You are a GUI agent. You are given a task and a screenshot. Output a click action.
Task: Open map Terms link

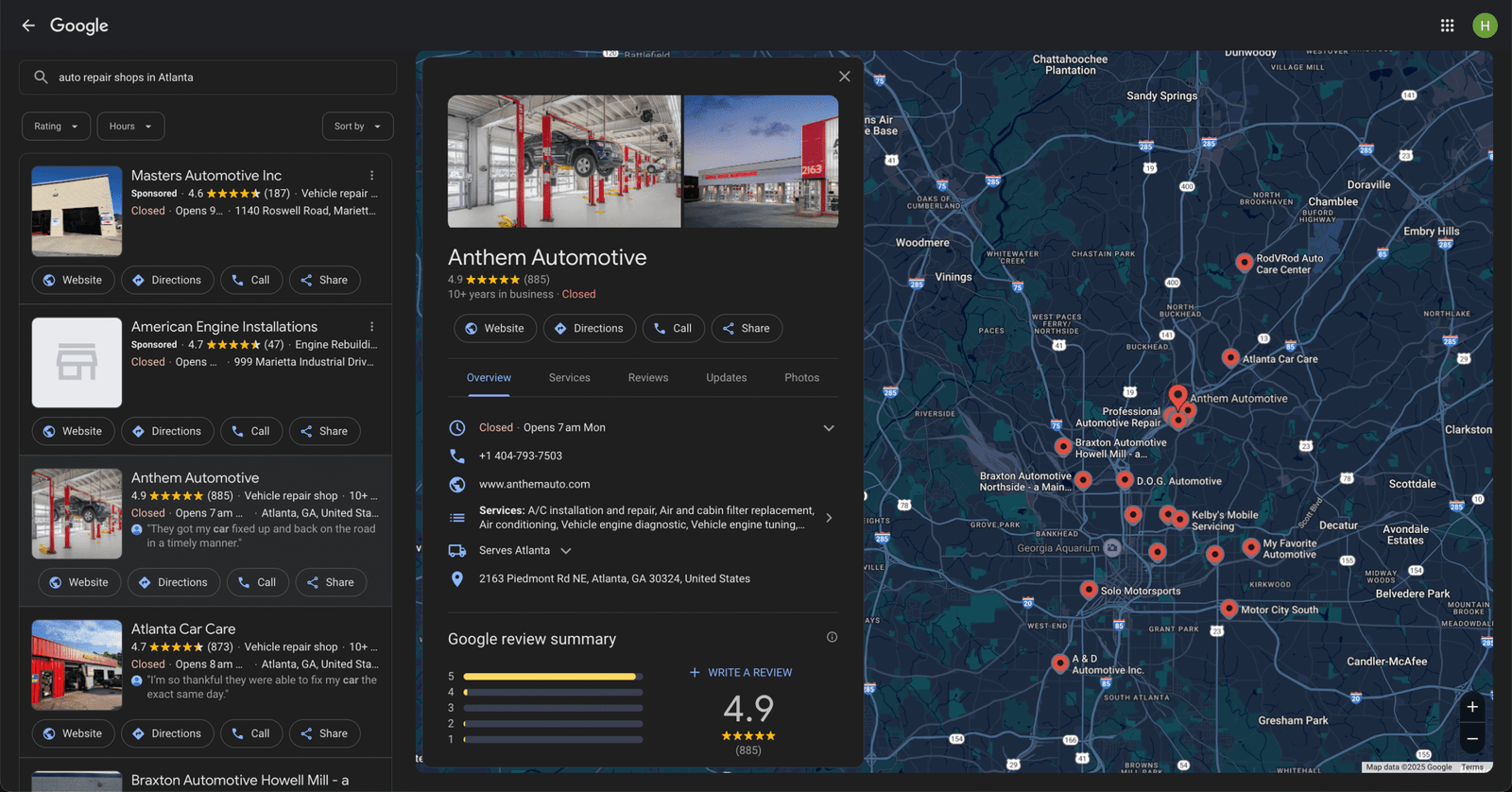[1472, 767]
